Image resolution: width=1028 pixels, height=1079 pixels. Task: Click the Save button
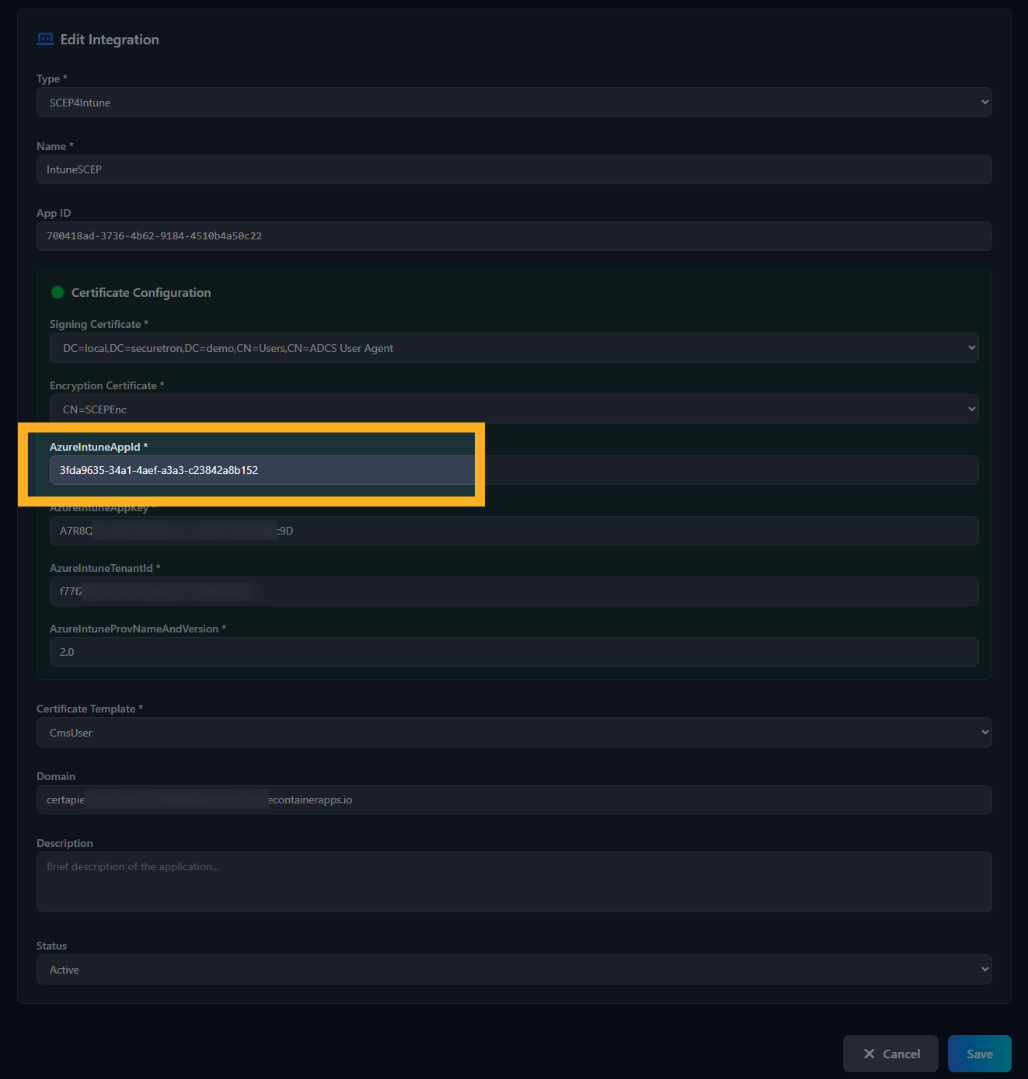[x=979, y=1053]
